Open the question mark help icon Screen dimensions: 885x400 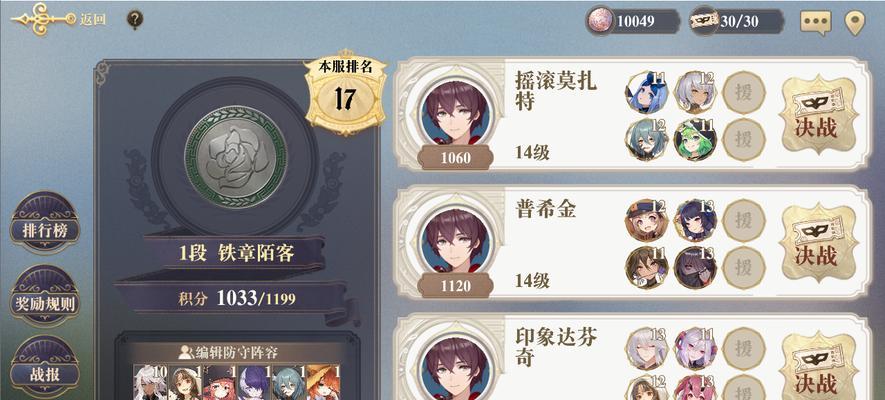pos(134,20)
